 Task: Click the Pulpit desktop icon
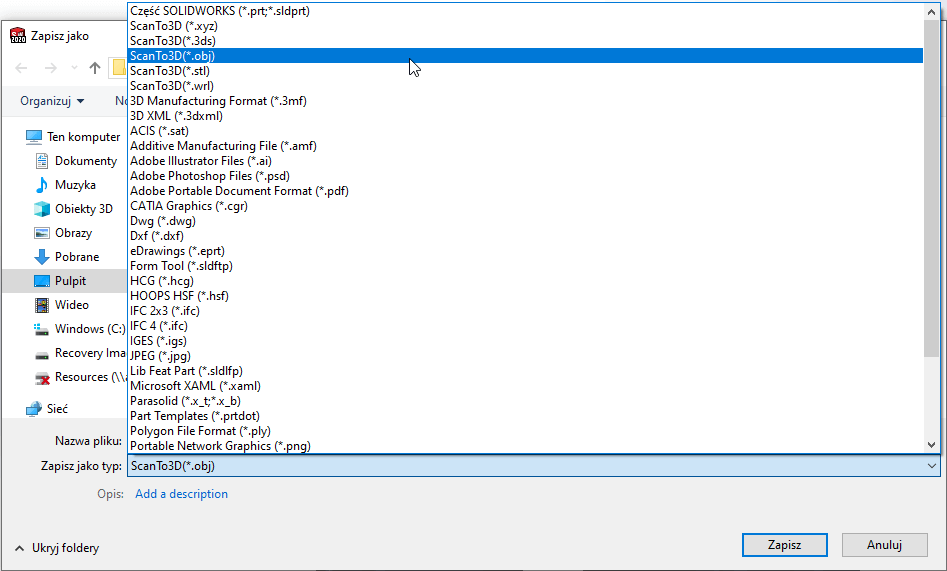tap(42, 281)
